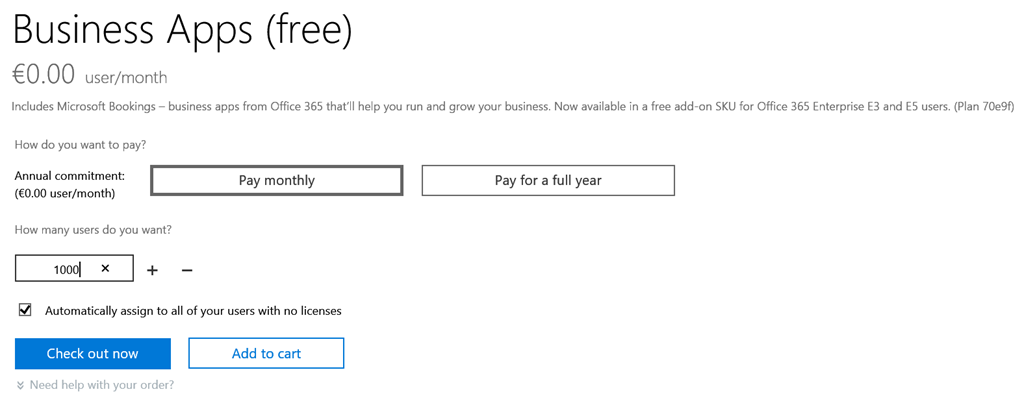Image resolution: width=1024 pixels, height=407 pixels.
Task: Click the Microsoft Bookings plan description text
Action: coord(480,106)
